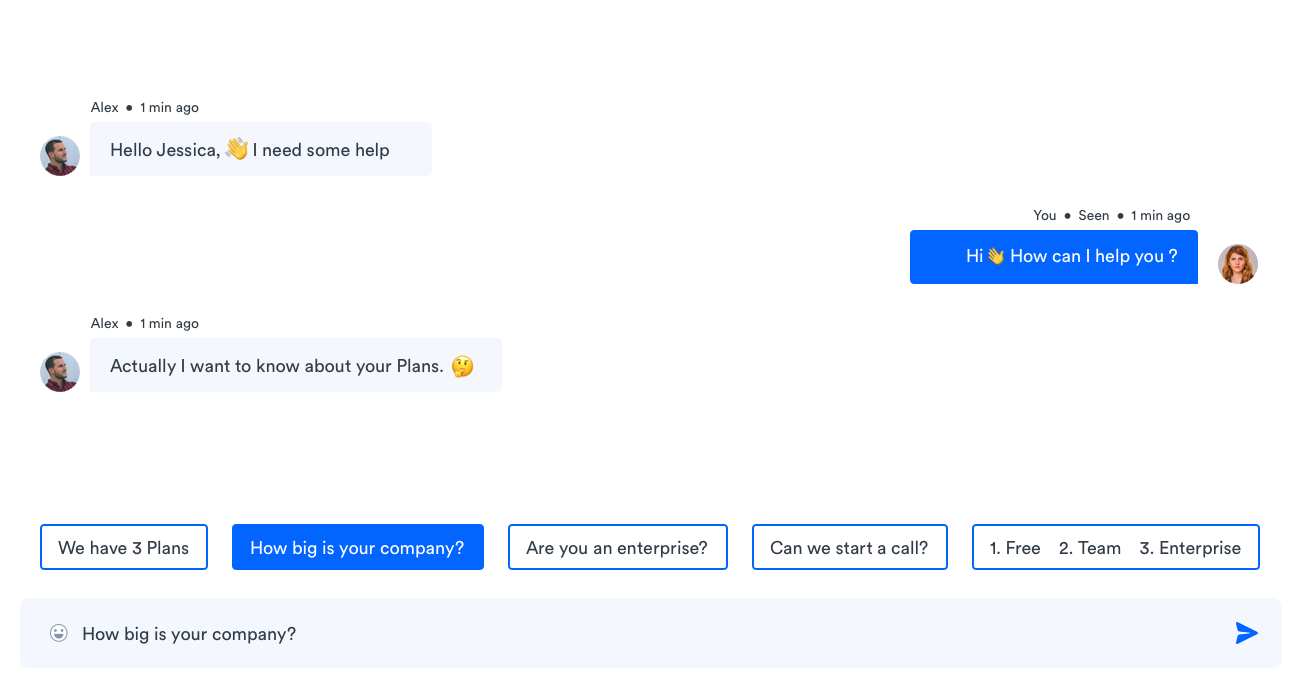This screenshot has height=688, width=1302.
Task: Select the "Can we start a call?" reply
Action: pos(850,547)
